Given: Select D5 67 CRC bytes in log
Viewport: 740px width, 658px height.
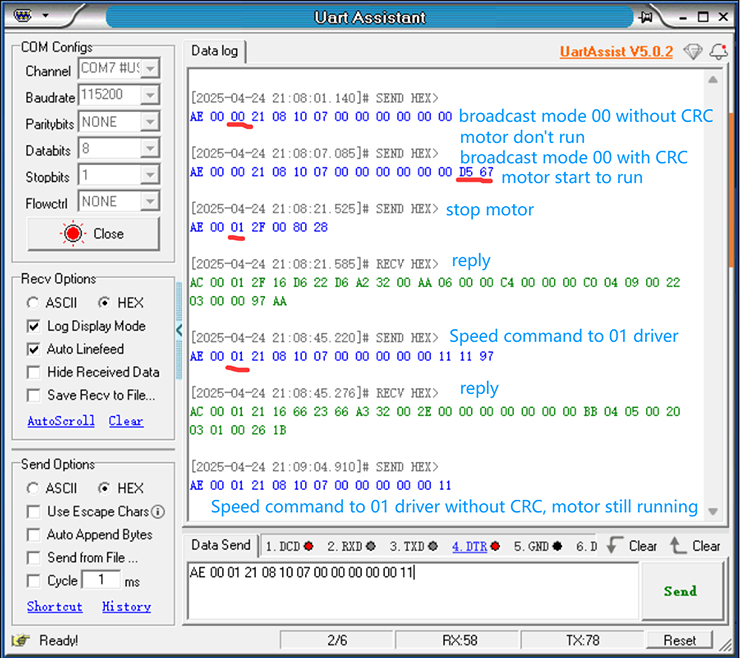Looking at the screenshot, I should [476, 172].
